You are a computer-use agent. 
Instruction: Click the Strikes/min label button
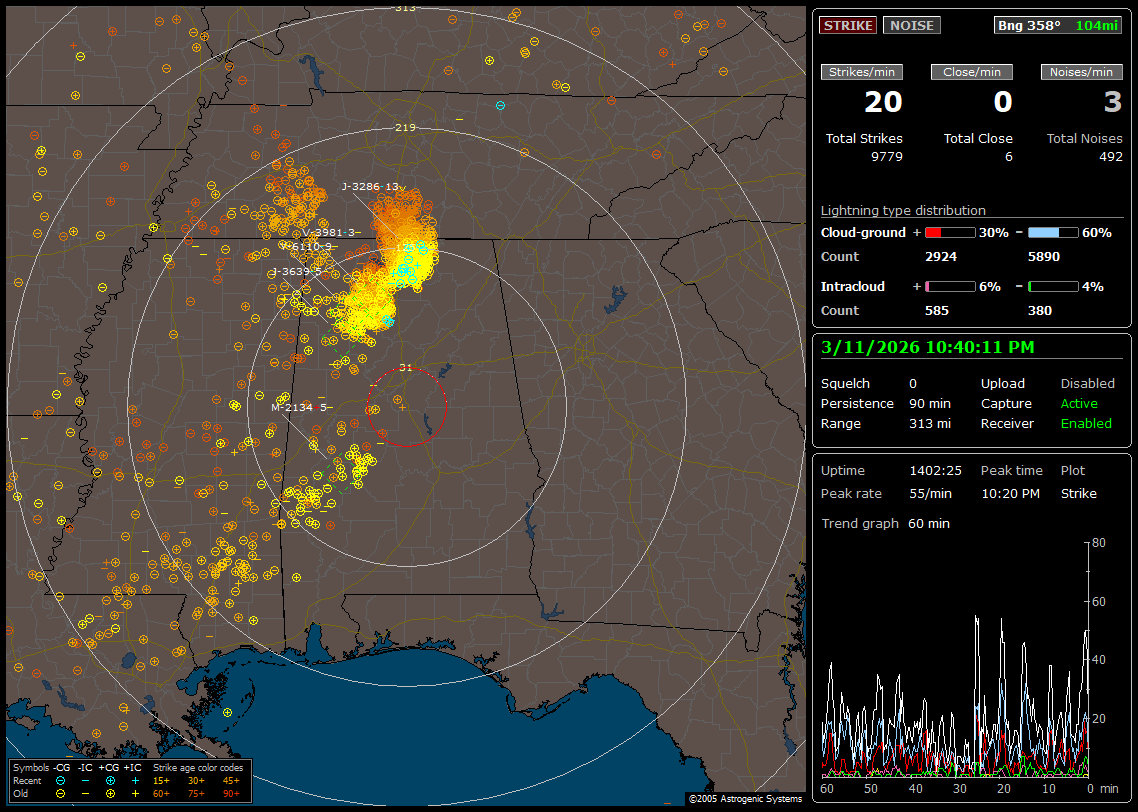[862, 72]
